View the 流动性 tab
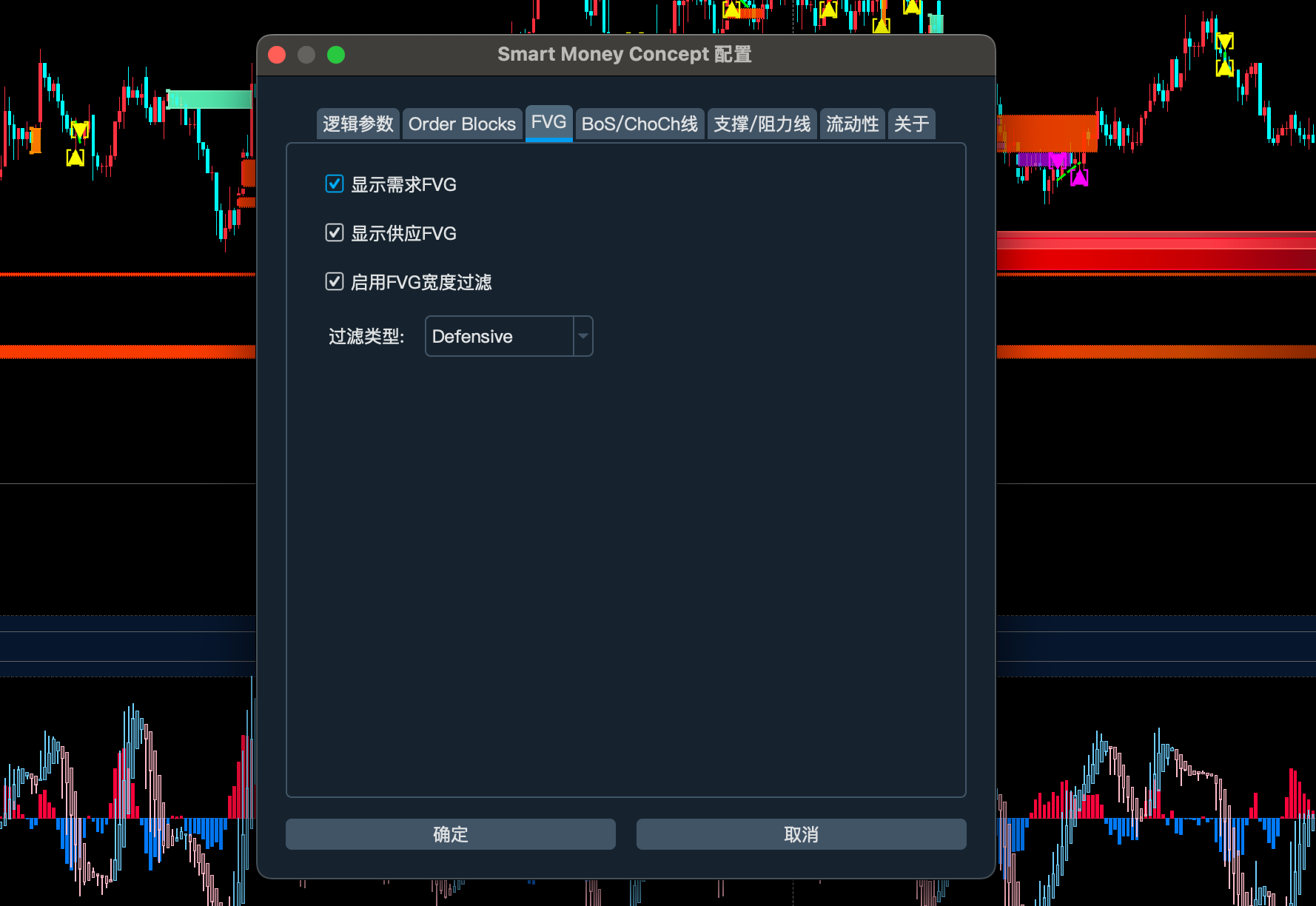Image resolution: width=1316 pixels, height=906 pixels. click(852, 124)
